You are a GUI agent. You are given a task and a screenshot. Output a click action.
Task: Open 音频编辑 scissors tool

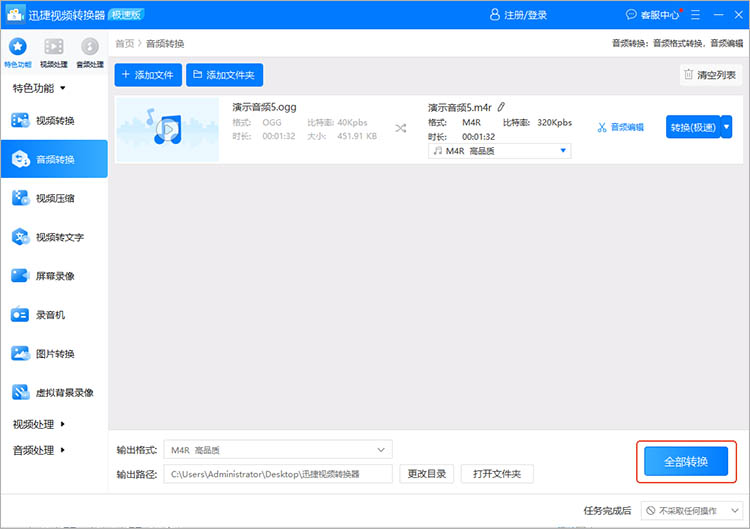click(x=620, y=127)
